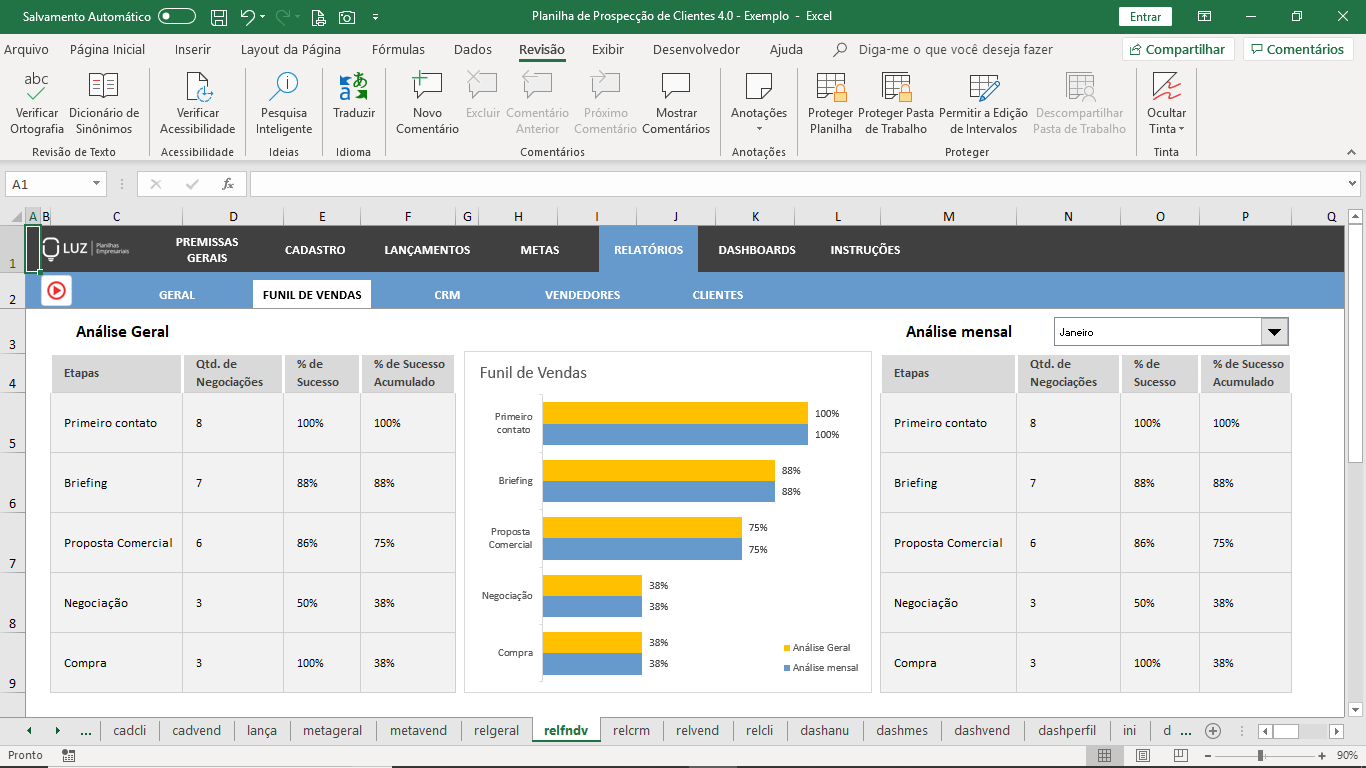This screenshot has width=1366, height=768.
Task: Open Pesquisa Inteligente lookup
Action: pyautogui.click(x=284, y=103)
